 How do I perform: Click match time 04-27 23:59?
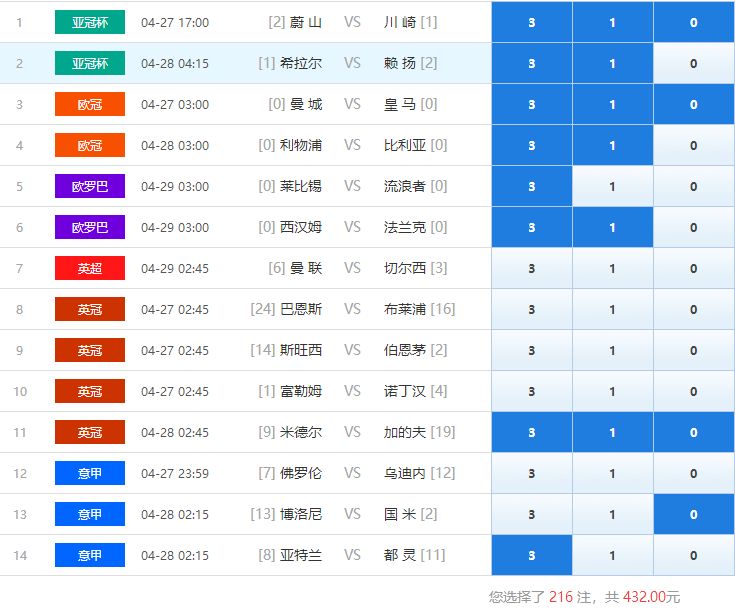pos(175,474)
